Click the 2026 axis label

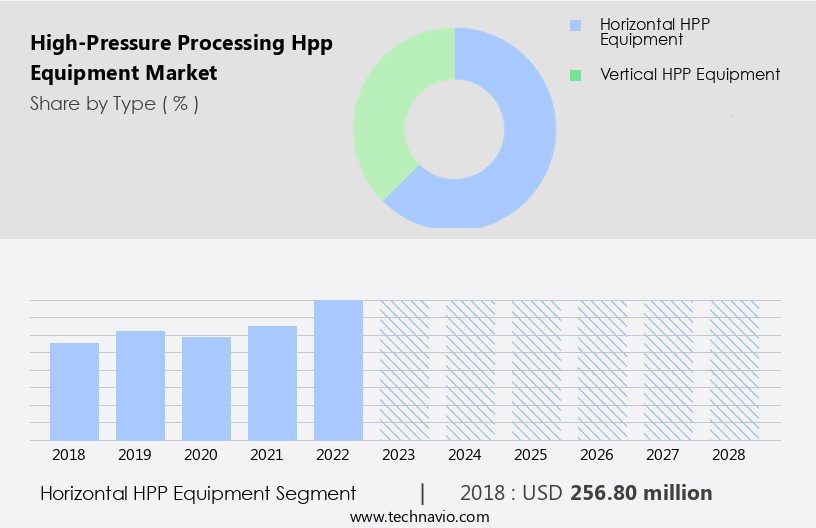coord(597,455)
